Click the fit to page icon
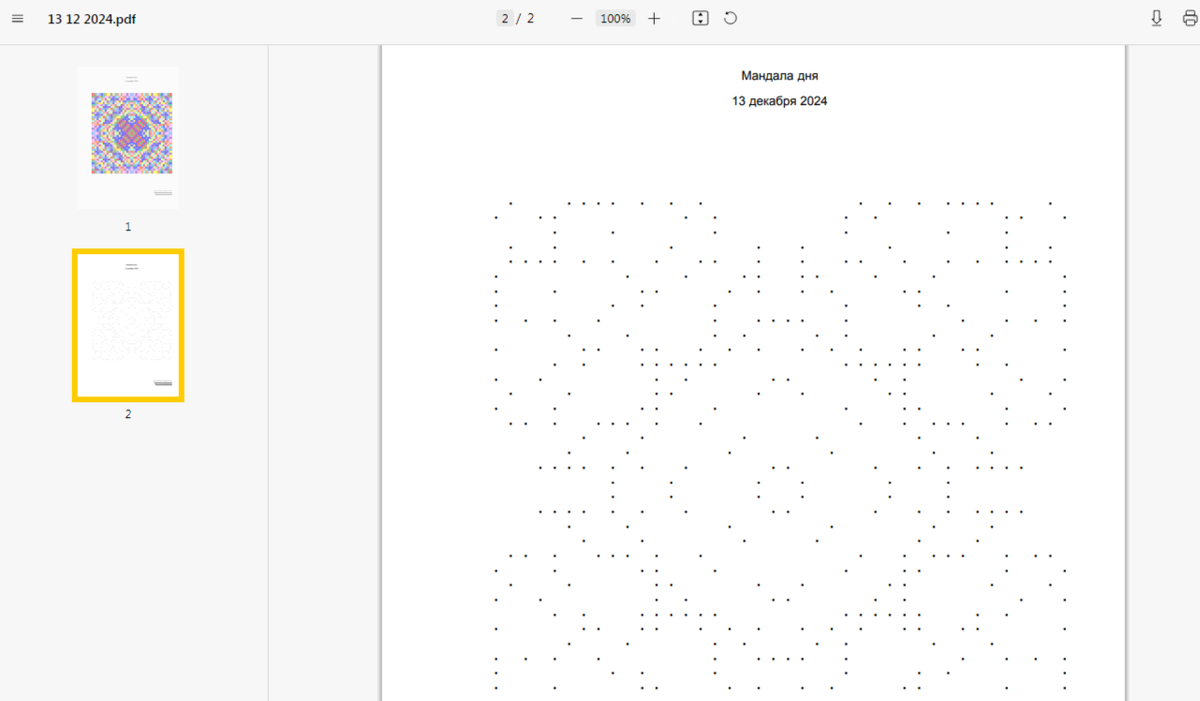 [700, 18]
